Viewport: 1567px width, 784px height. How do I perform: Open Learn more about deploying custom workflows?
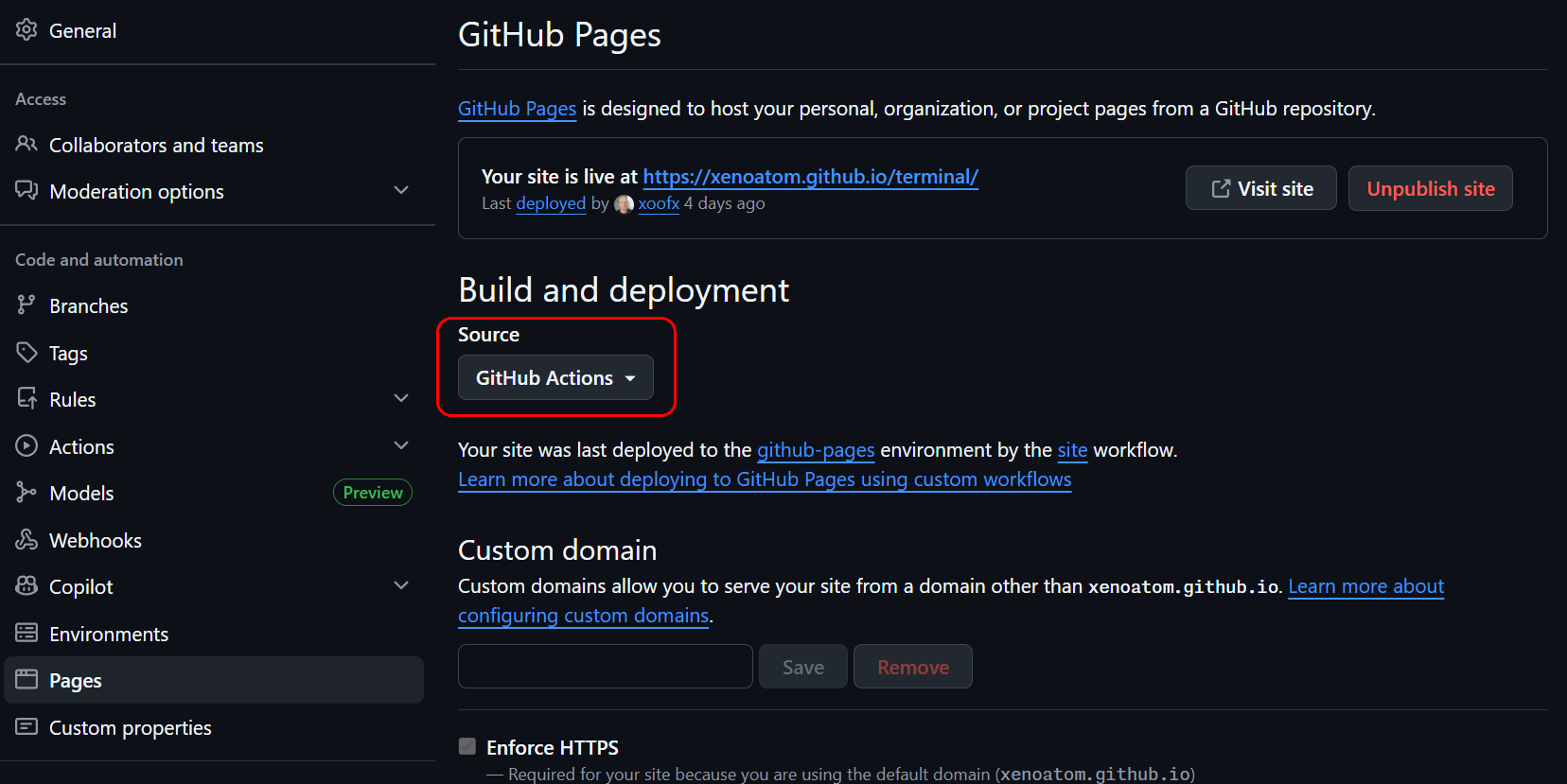765,479
